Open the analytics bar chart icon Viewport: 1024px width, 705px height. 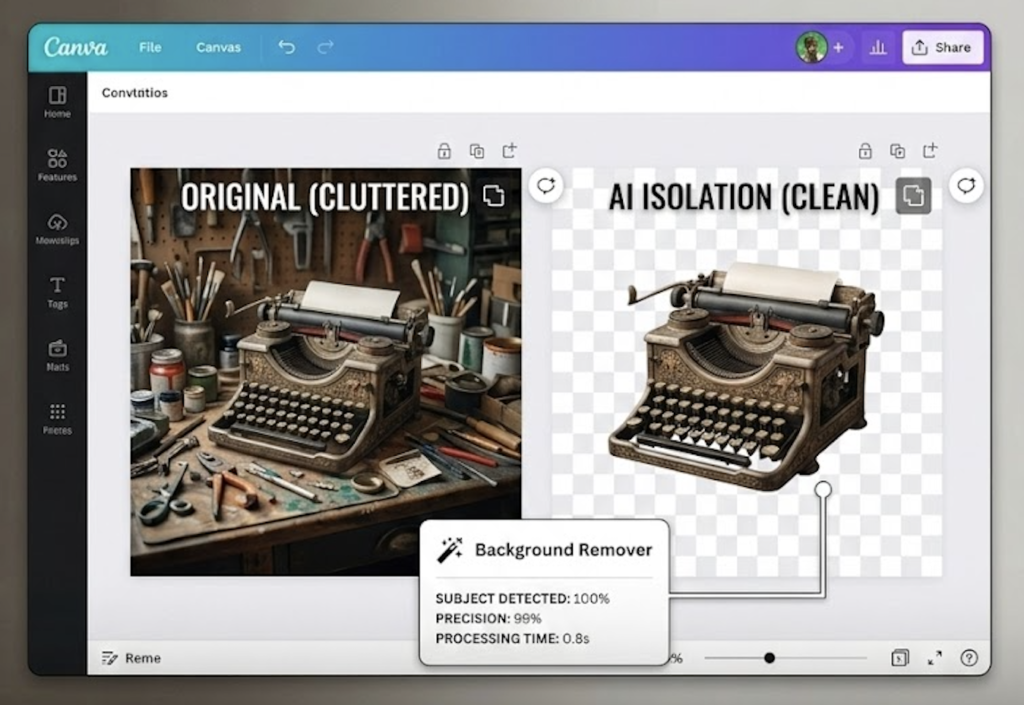coord(878,47)
